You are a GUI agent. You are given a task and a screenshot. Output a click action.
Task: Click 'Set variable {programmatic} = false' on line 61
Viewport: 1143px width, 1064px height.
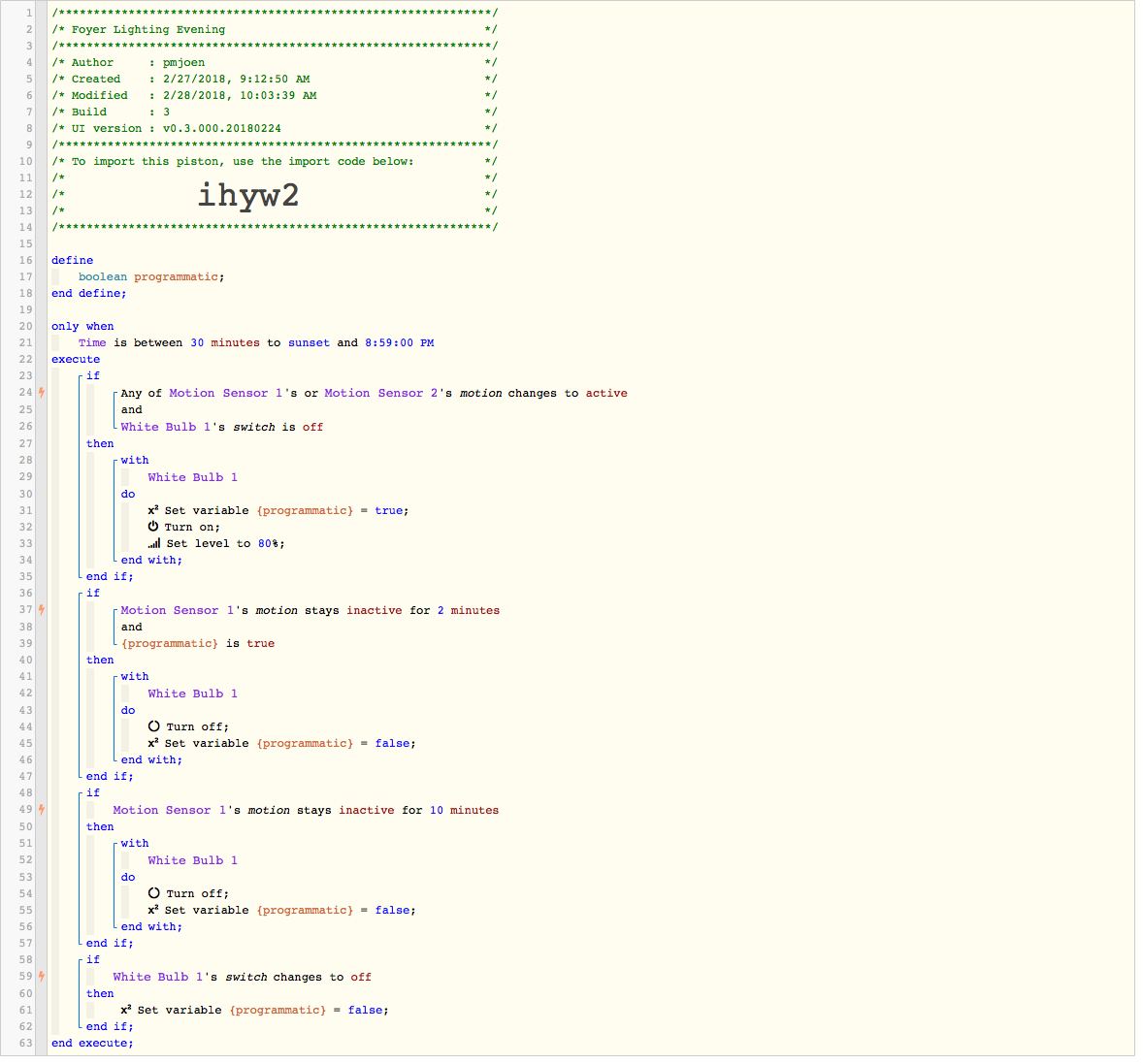click(254, 1010)
